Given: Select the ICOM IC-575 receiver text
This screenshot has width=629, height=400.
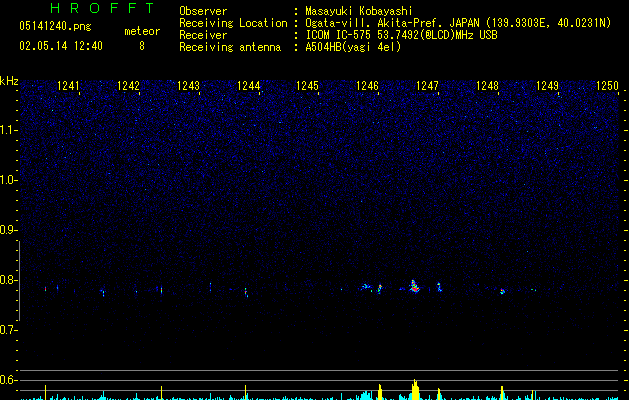Looking at the screenshot, I should 401,35.
